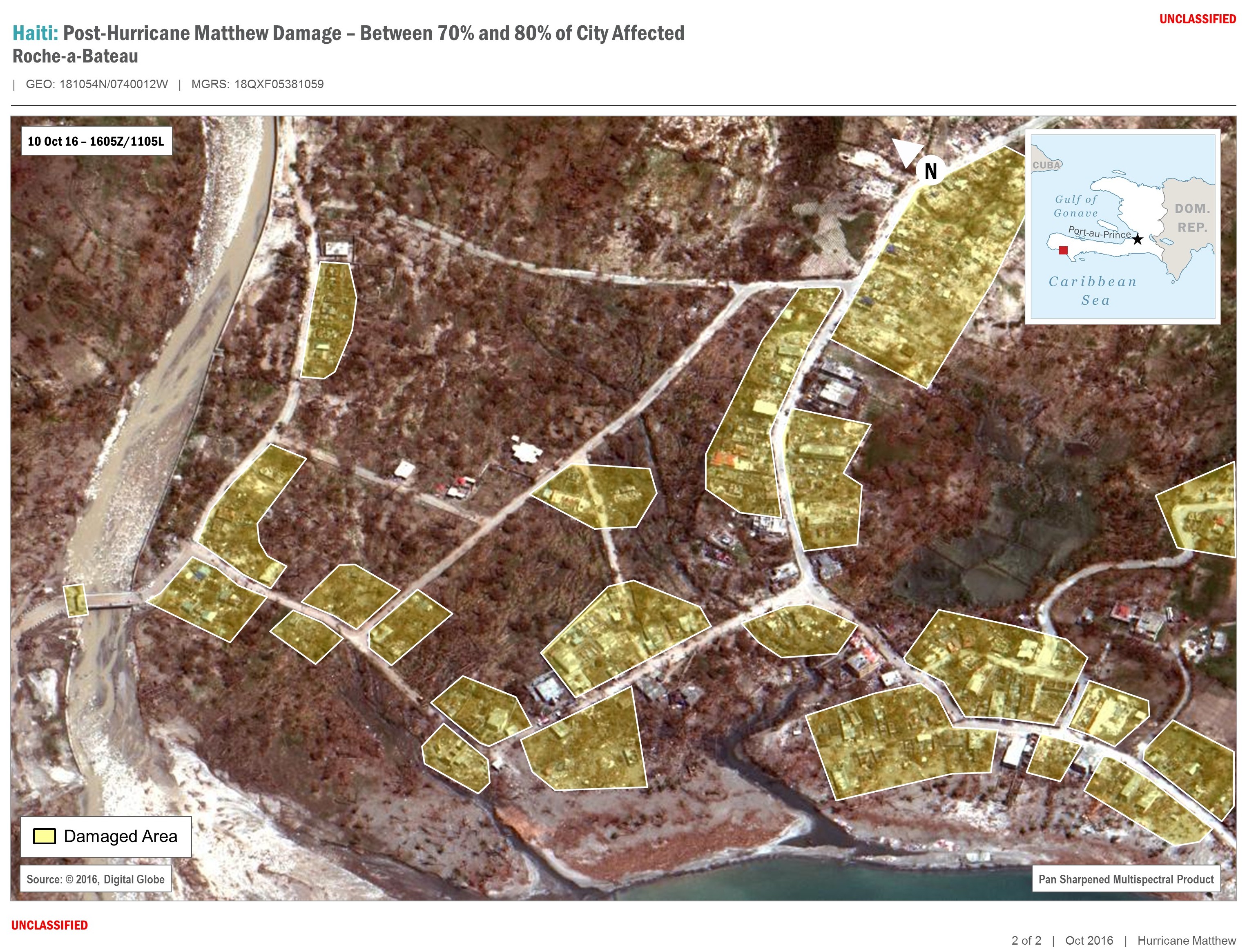The width and height of the screenshot is (1247, 952).
Task: Click the top-right UNCLASSIFIED marking
Action: point(1197,19)
